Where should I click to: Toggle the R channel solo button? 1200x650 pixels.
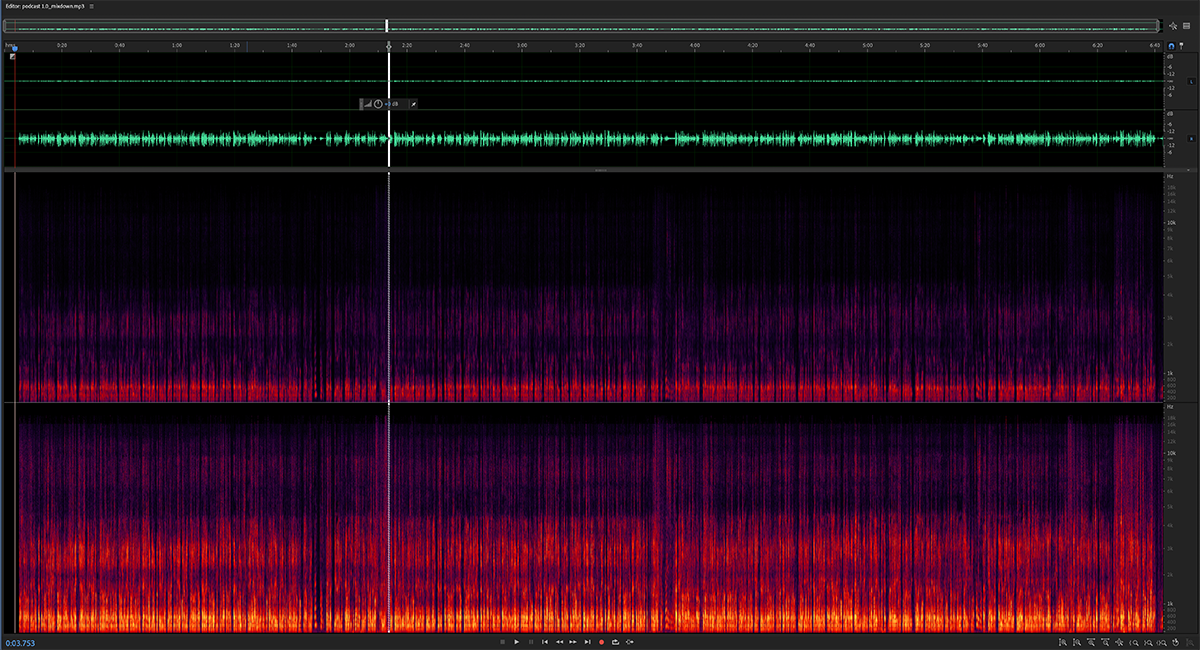tap(1191, 139)
